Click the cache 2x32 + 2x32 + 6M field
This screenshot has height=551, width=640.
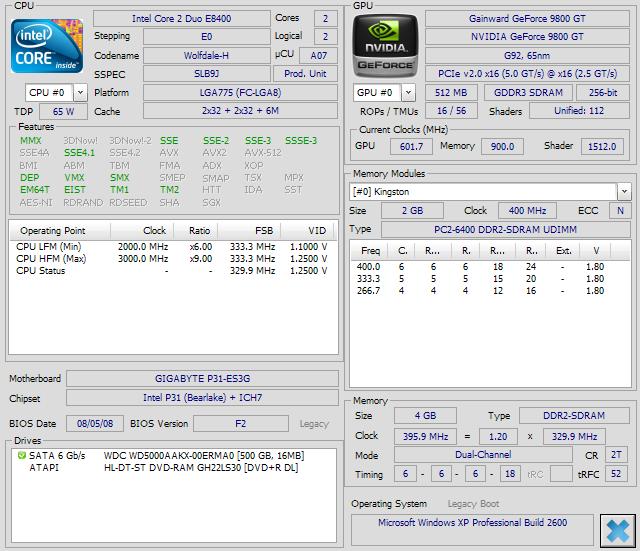240,111
